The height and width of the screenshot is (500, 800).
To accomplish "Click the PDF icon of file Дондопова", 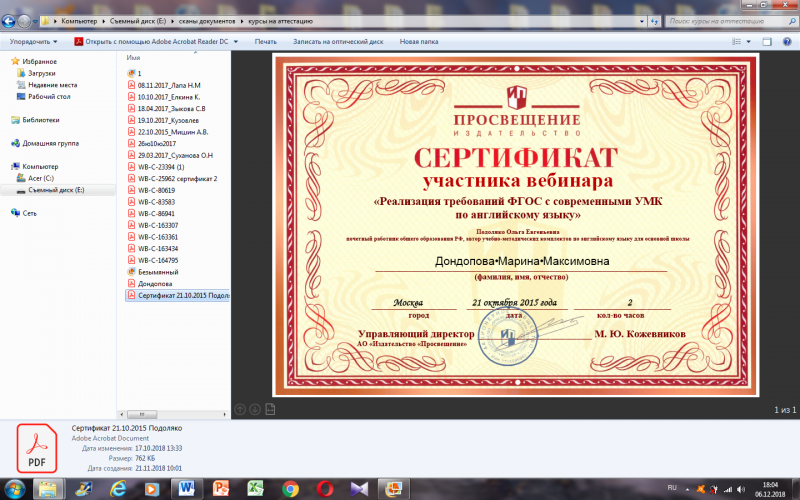I will [x=131, y=284].
